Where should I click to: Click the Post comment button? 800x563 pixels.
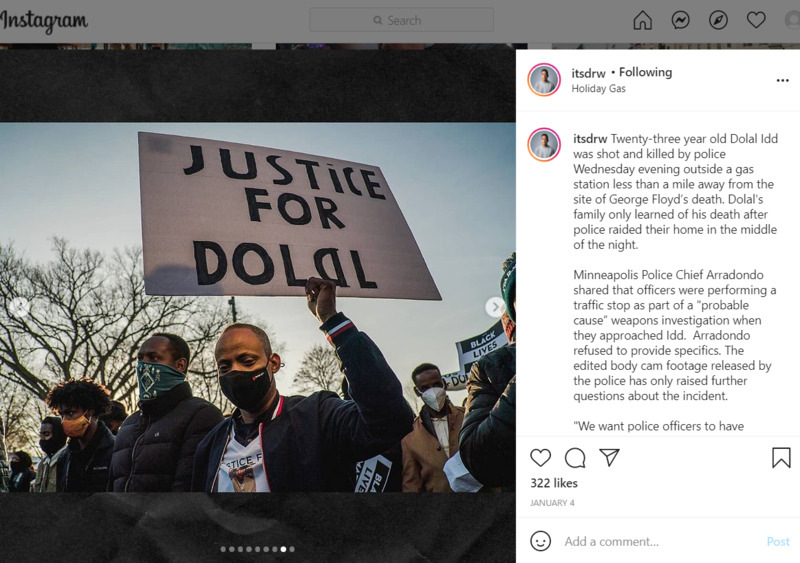(x=778, y=542)
